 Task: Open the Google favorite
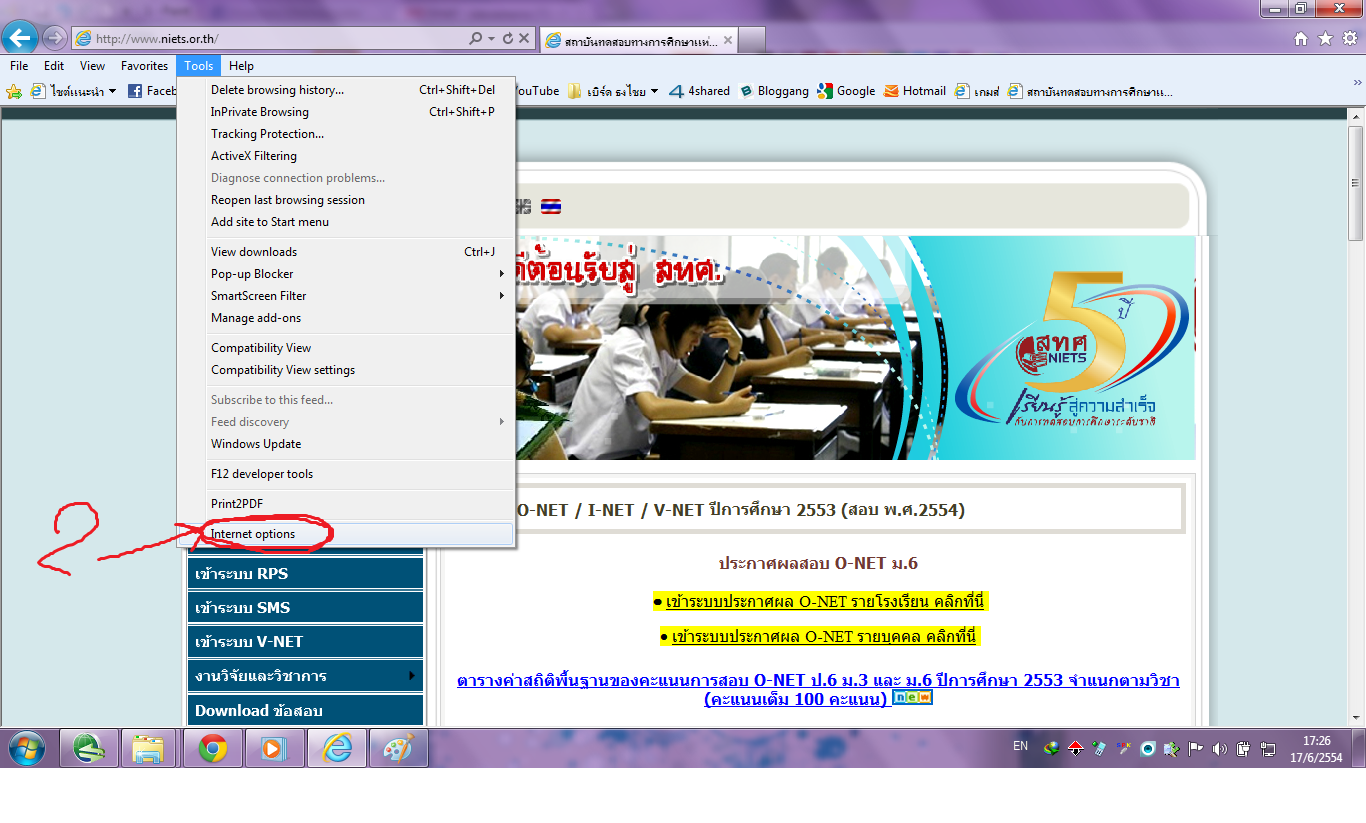tap(846, 91)
